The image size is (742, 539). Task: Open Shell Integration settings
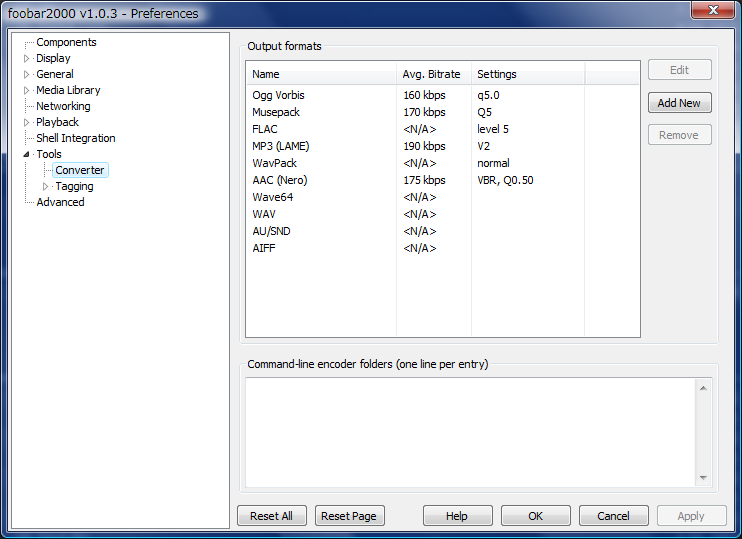(76, 138)
